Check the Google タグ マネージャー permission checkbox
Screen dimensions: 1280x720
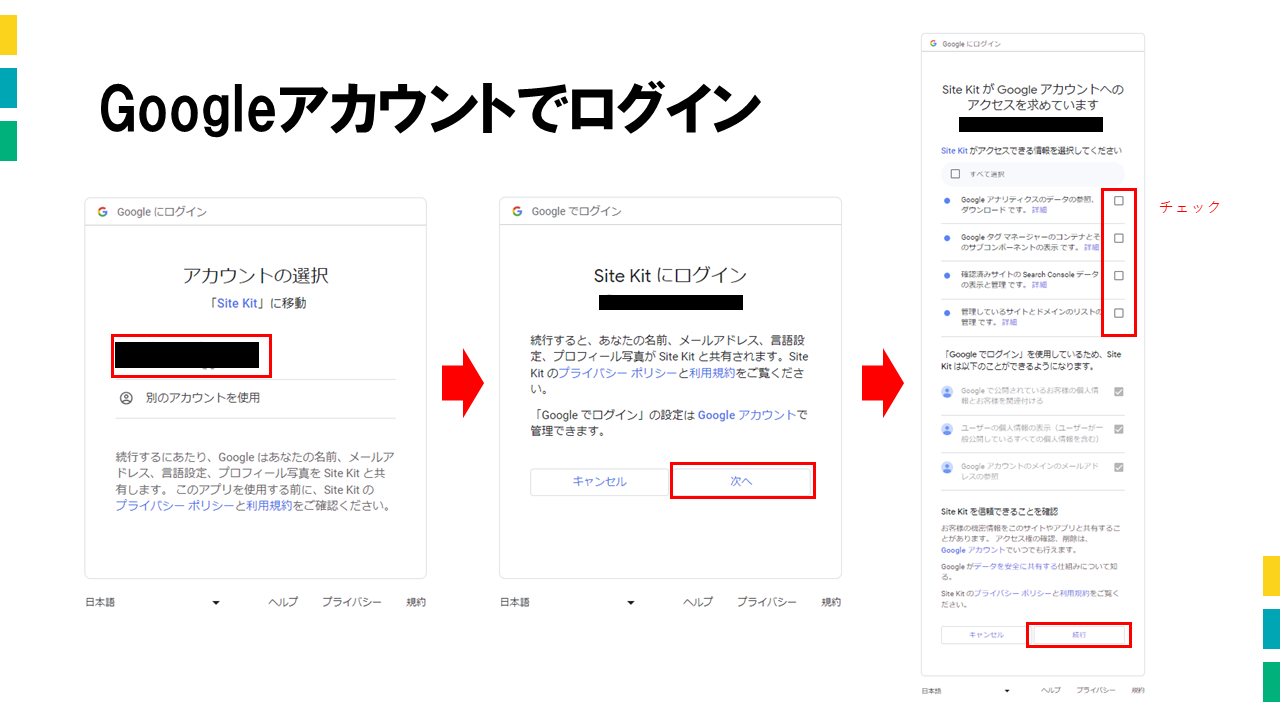(x=1119, y=238)
